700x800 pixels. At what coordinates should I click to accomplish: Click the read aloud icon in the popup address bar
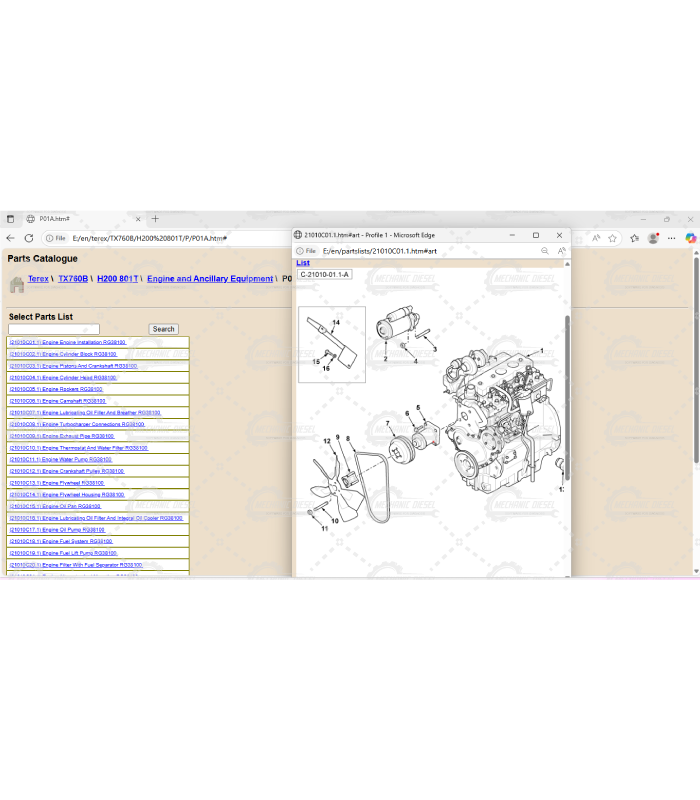pyautogui.click(x=561, y=251)
